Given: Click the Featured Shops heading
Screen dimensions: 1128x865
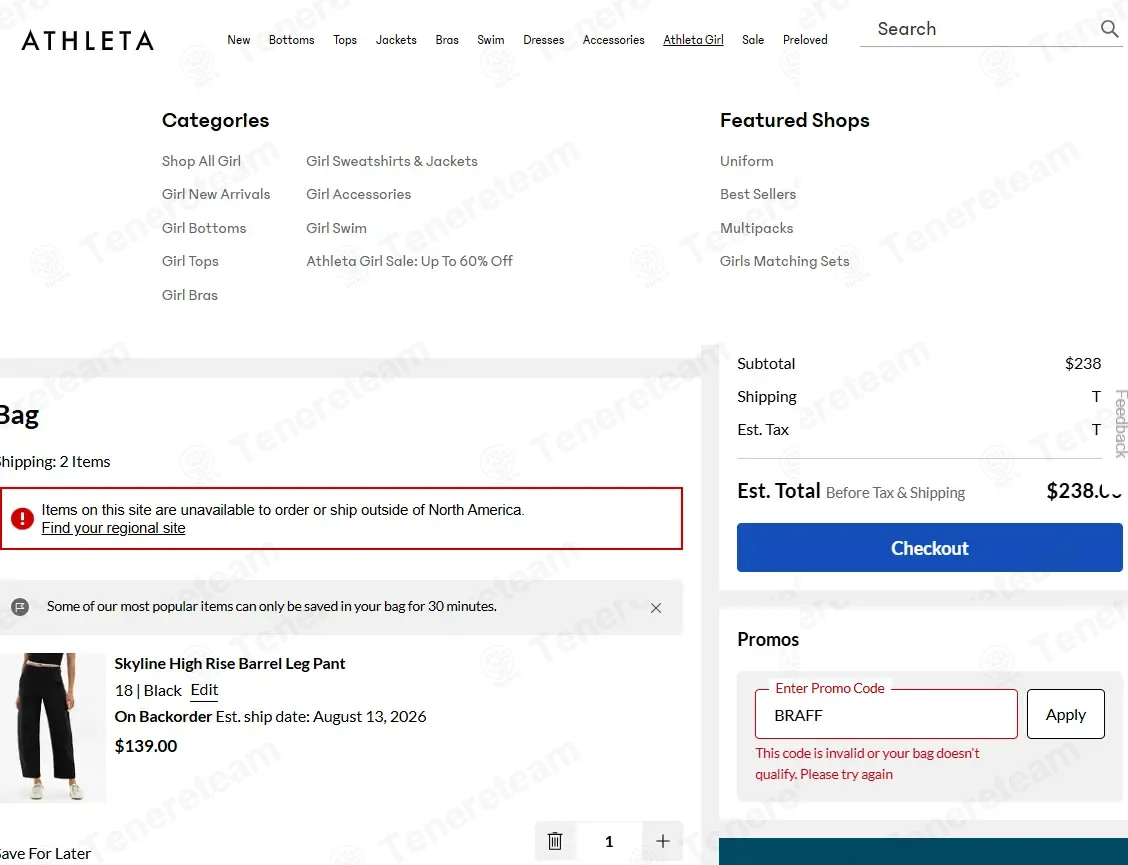Looking at the screenshot, I should [794, 120].
